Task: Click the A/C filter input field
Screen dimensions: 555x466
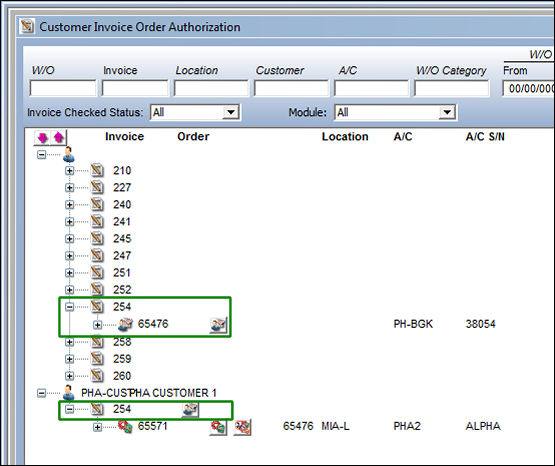Action: point(371,88)
